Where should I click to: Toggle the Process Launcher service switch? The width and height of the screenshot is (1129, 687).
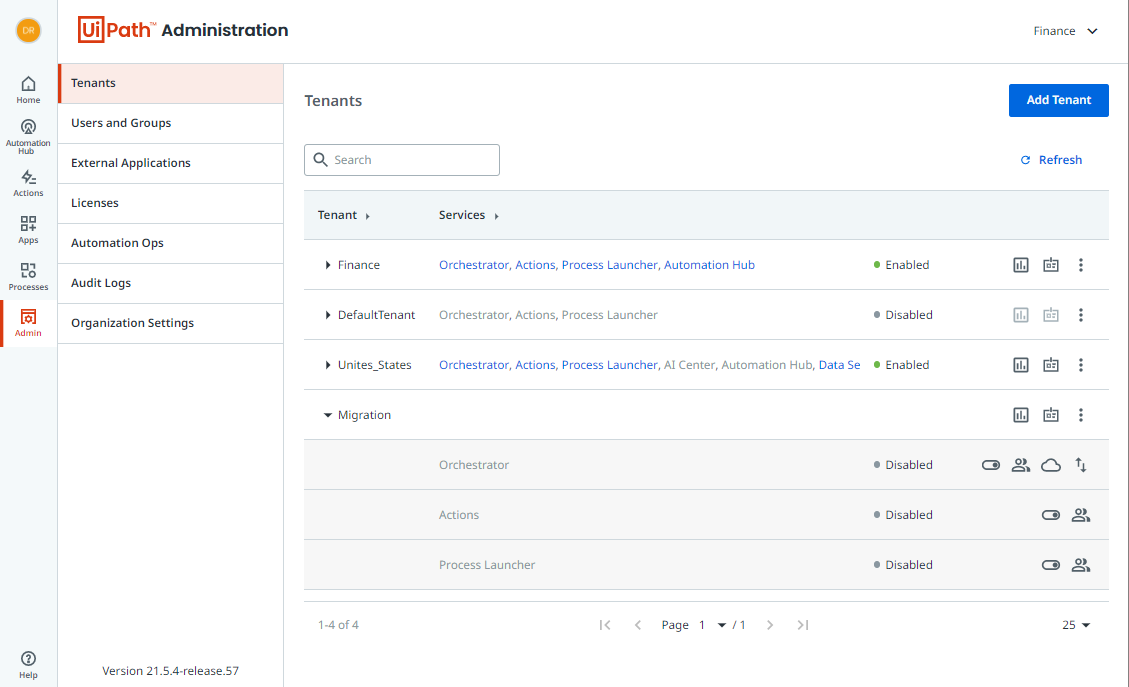1051,565
